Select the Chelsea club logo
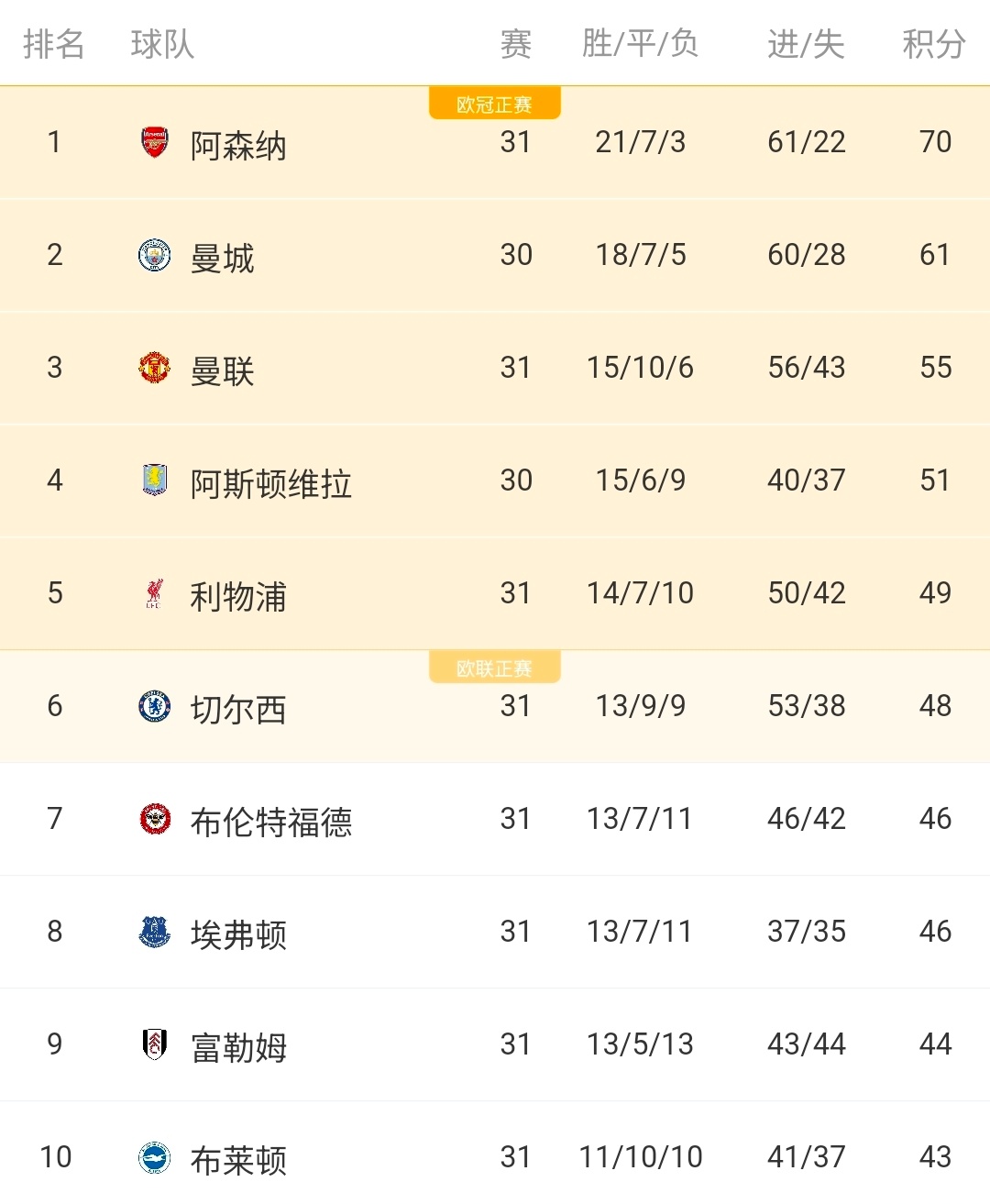Image resolution: width=990 pixels, height=1204 pixels. 154,706
